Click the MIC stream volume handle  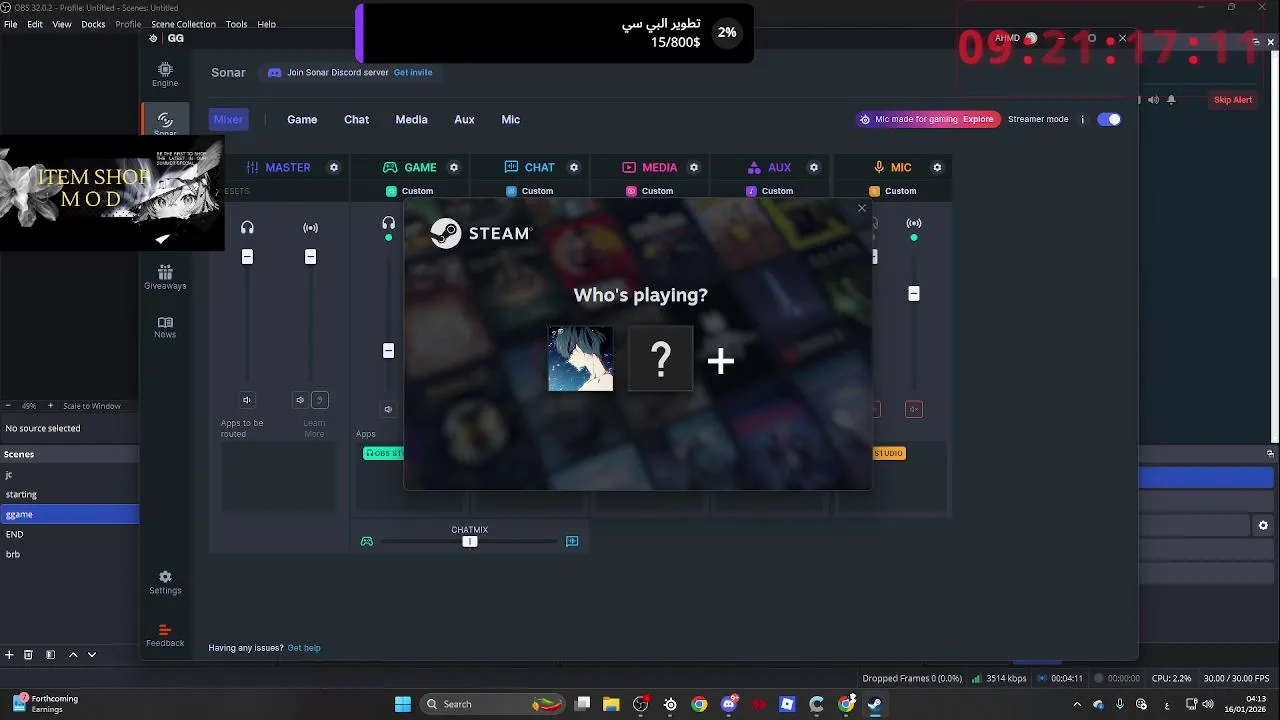pos(913,293)
